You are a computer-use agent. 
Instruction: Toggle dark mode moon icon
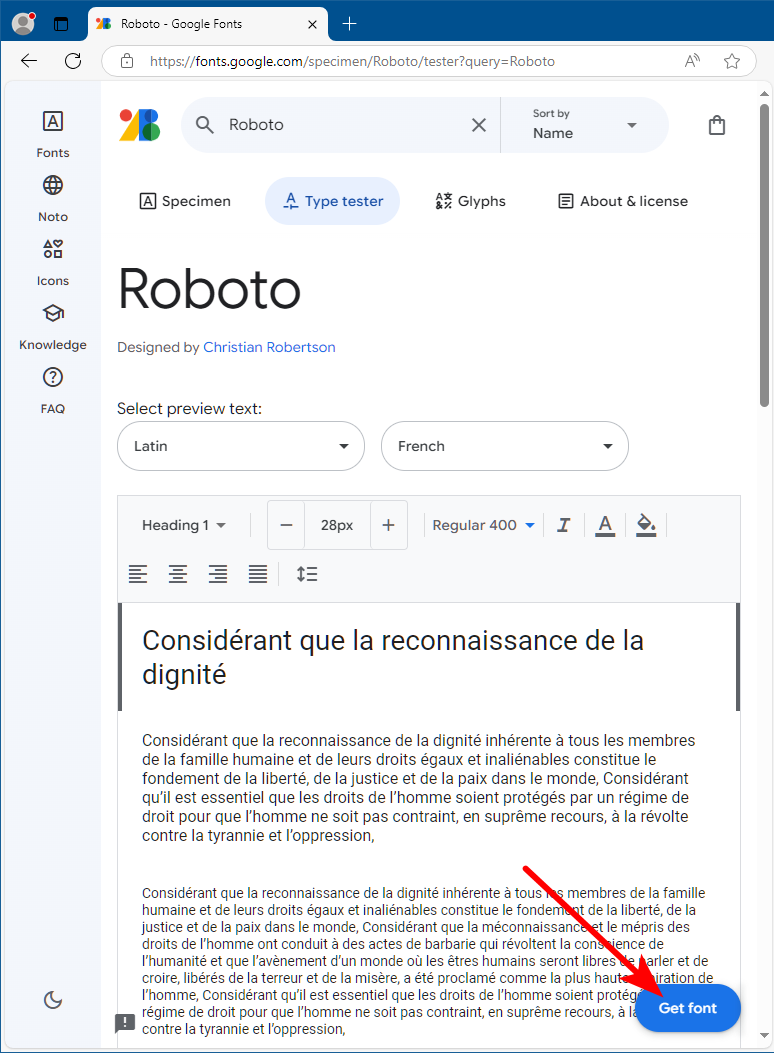tap(54, 999)
